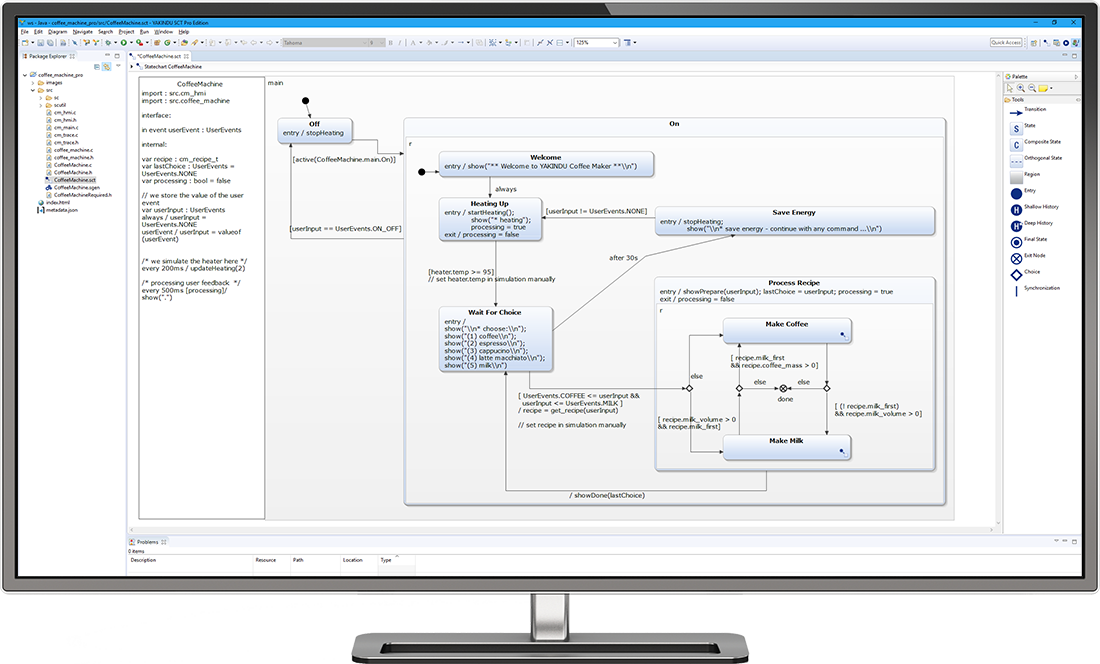Enable Link with Editor in Package Explorer

(106, 66)
